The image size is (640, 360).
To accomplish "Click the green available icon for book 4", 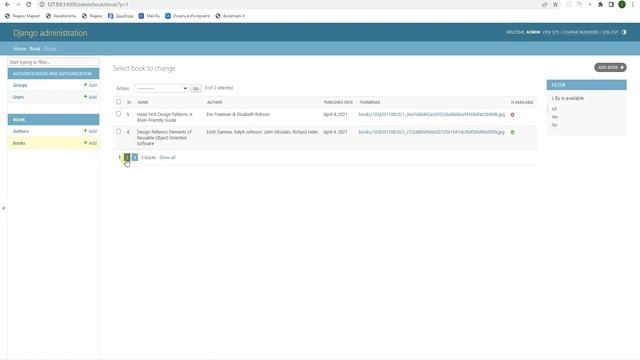I will click(x=513, y=132).
